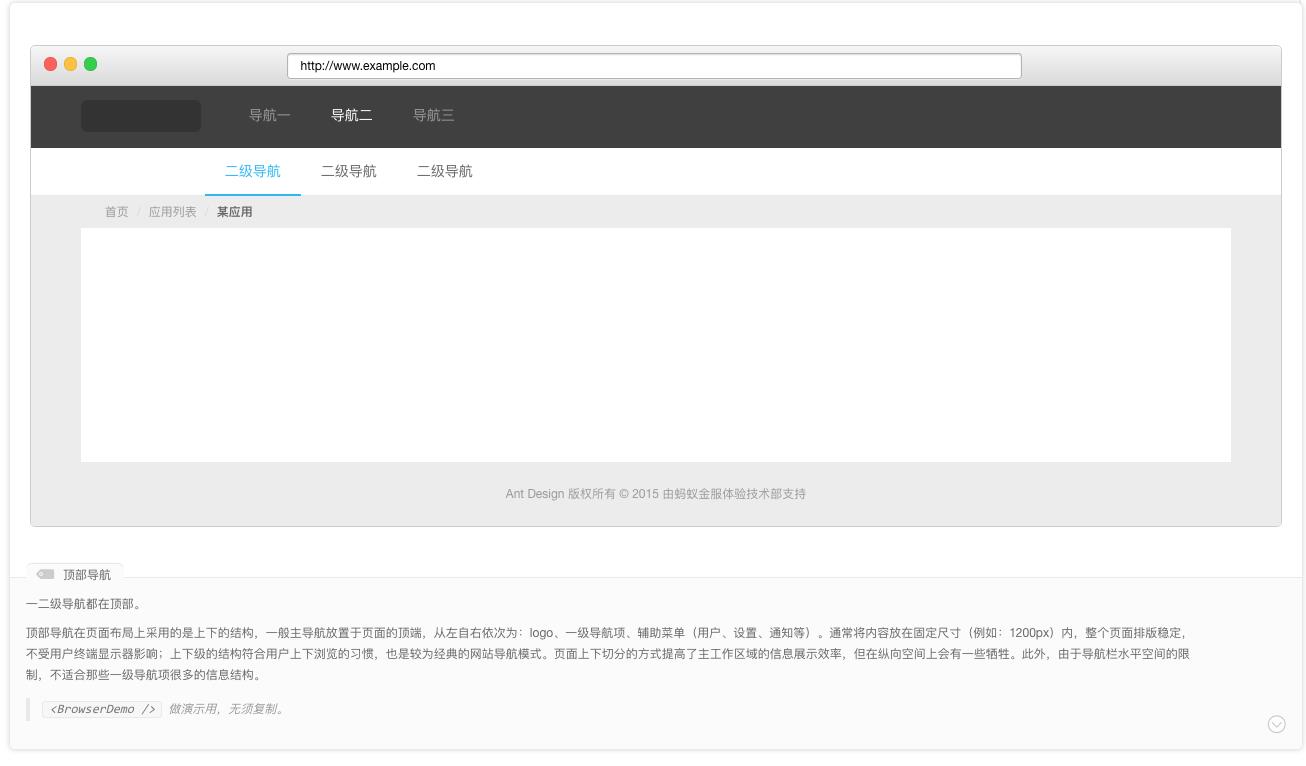Open the middle 二级导航 sub-navigation item
The width and height of the screenshot is (1306, 766).
coord(349,172)
